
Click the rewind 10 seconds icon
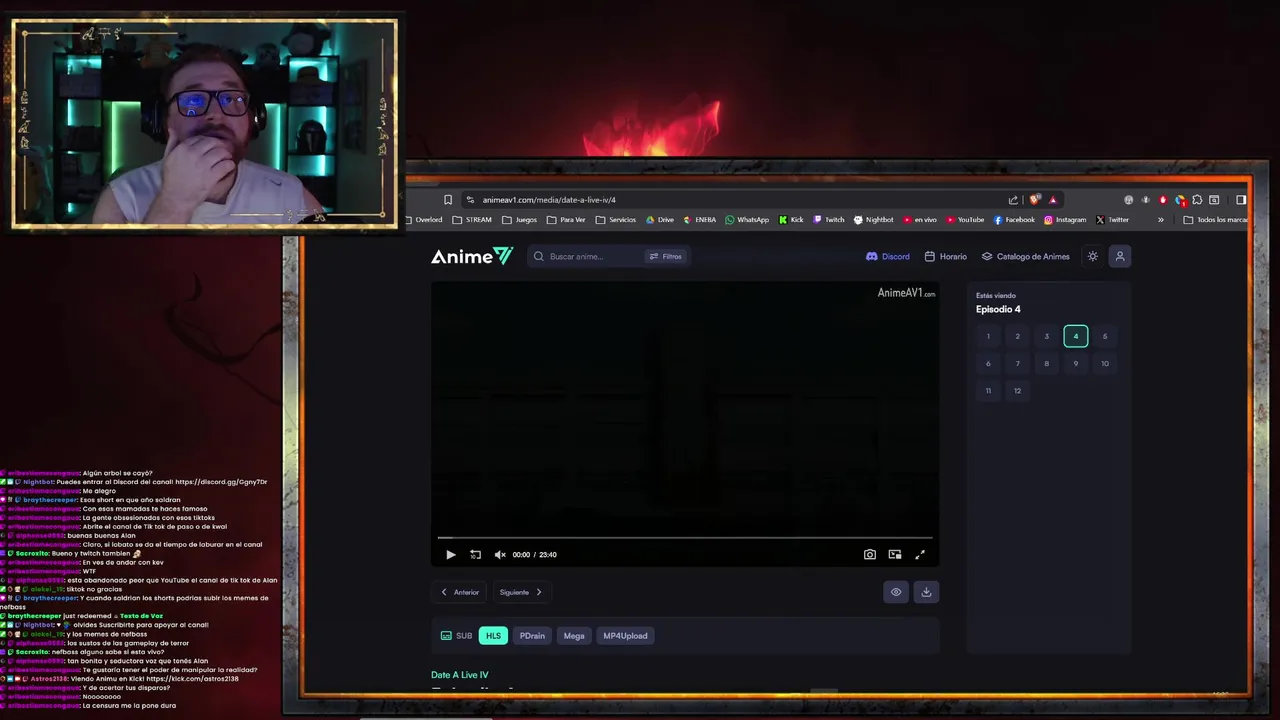click(475, 554)
